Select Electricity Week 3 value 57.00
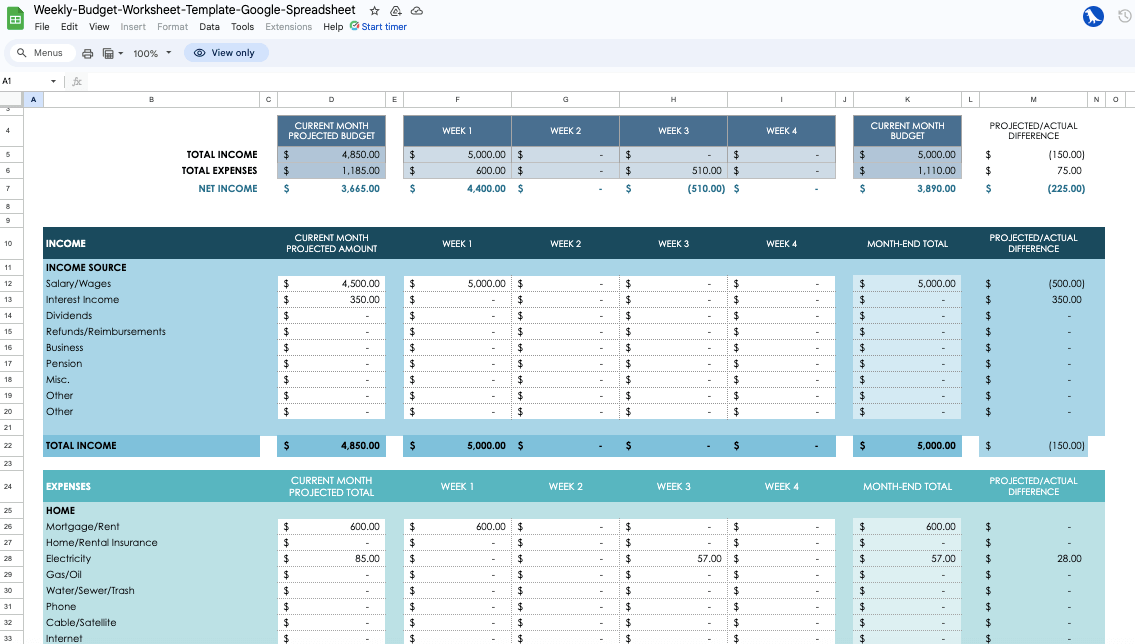The height and width of the screenshot is (644, 1135). tap(673, 559)
